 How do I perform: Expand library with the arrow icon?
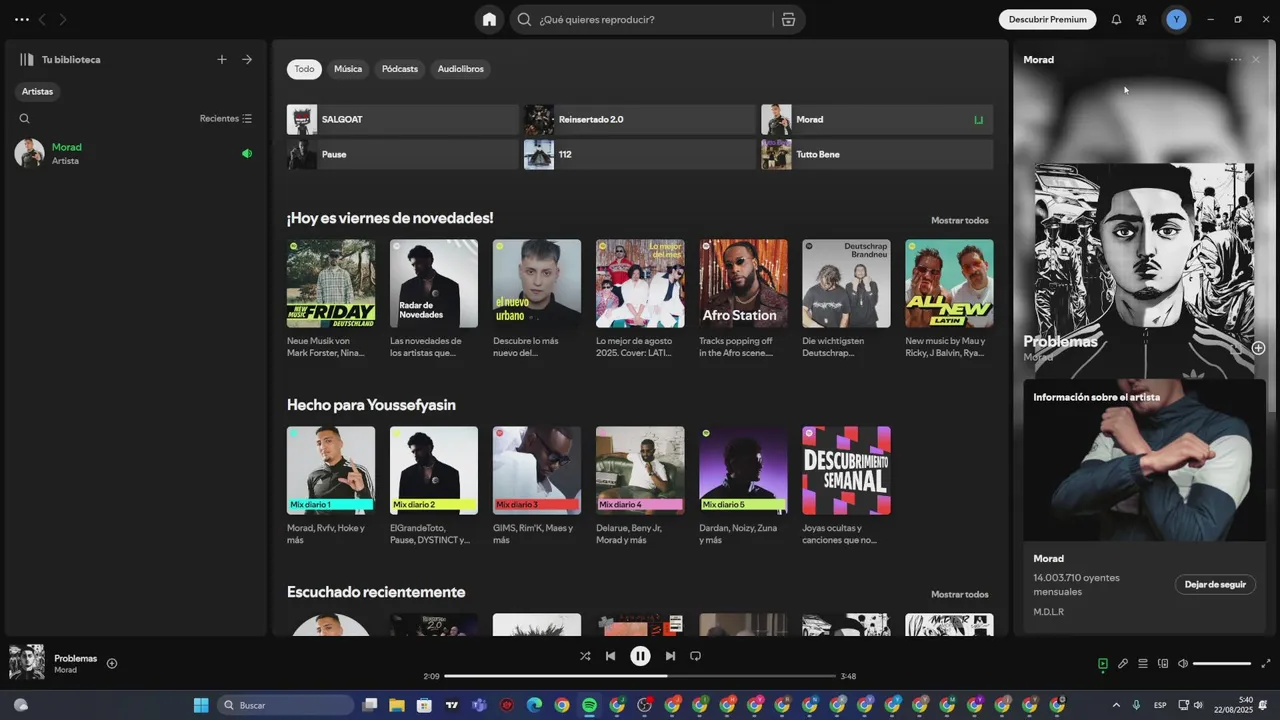tap(247, 59)
